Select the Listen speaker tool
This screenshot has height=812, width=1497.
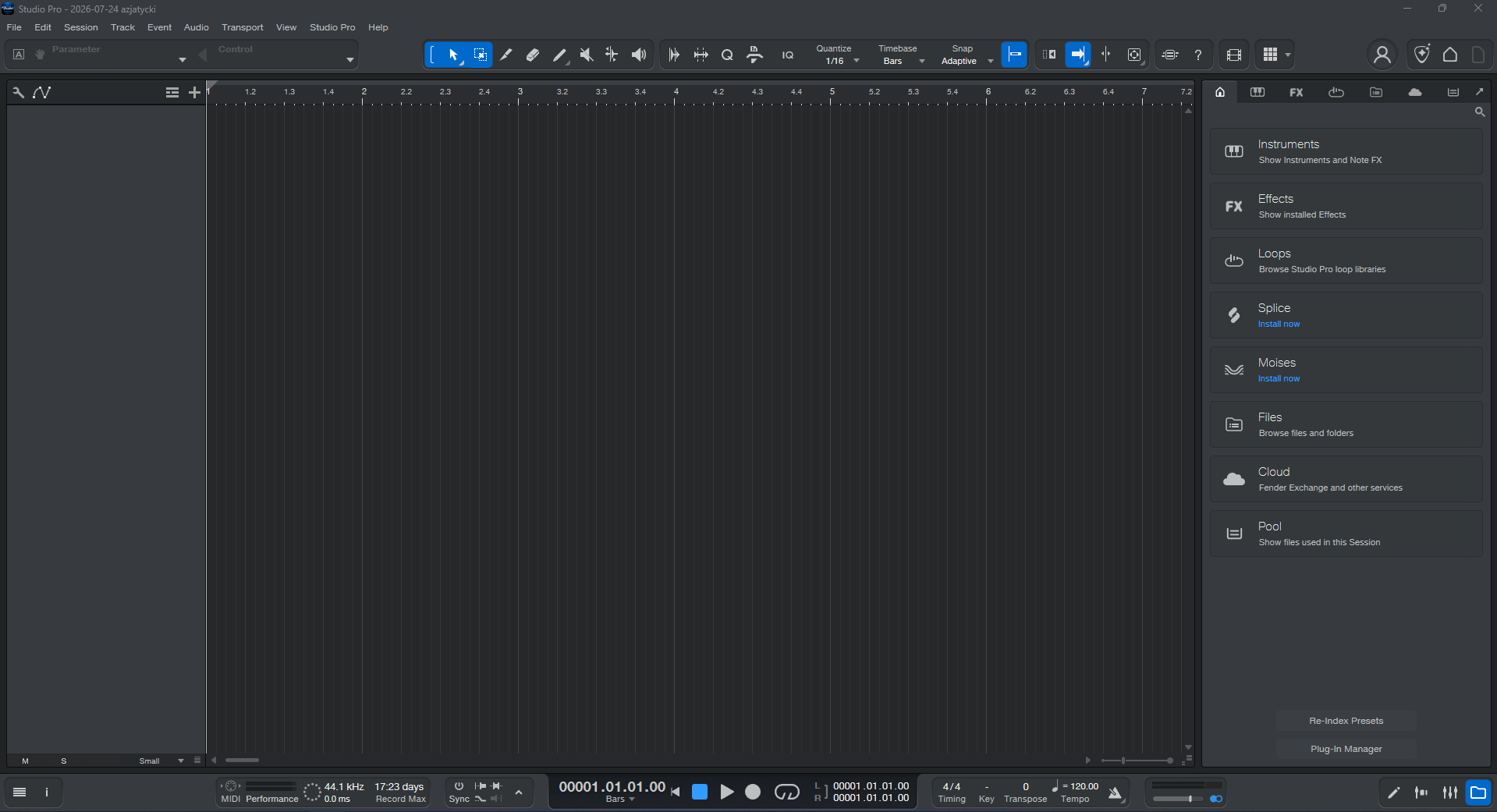[x=639, y=55]
